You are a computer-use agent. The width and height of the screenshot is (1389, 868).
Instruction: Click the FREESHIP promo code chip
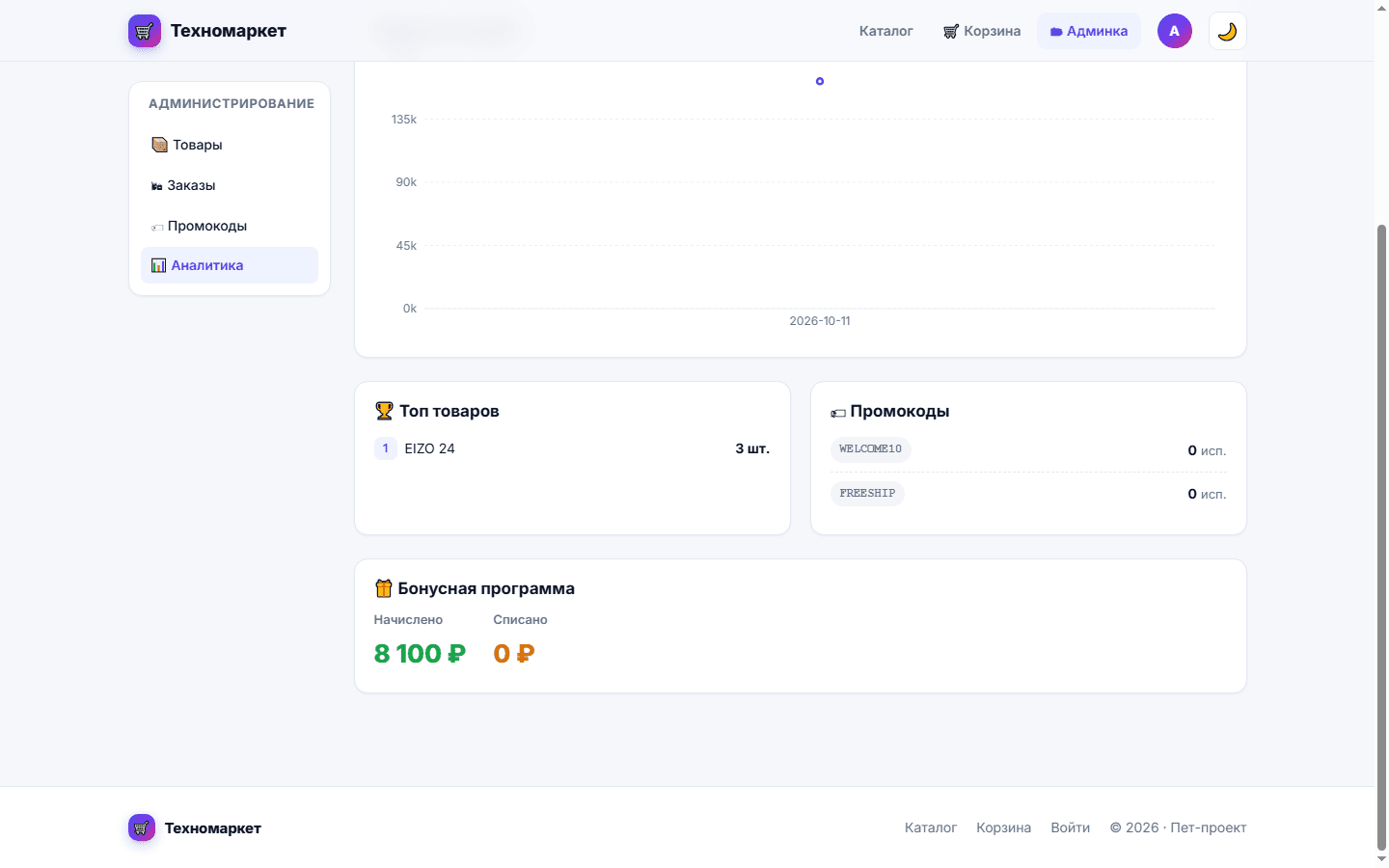tap(867, 494)
